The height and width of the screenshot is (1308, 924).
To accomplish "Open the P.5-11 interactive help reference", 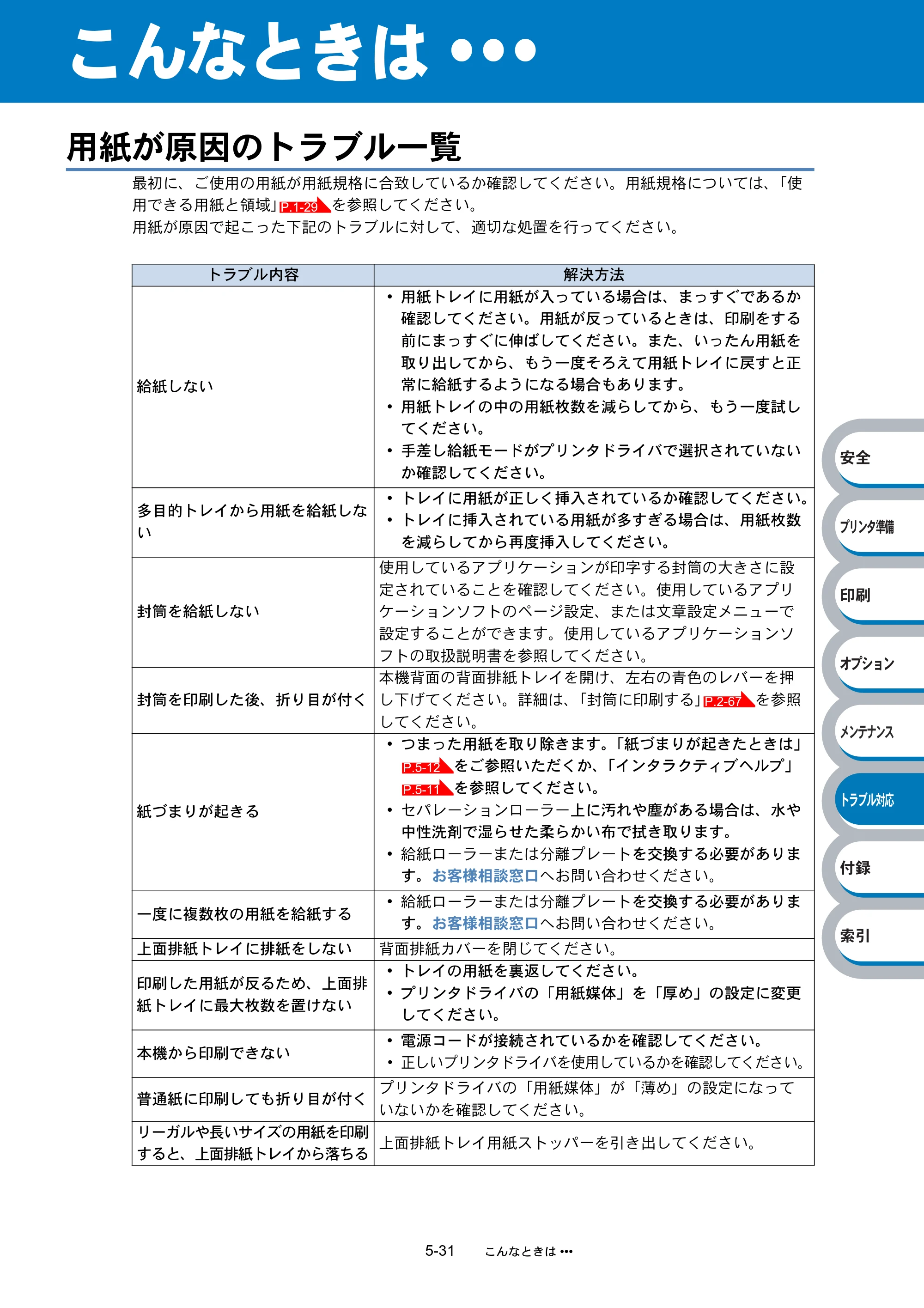I will pos(427,788).
